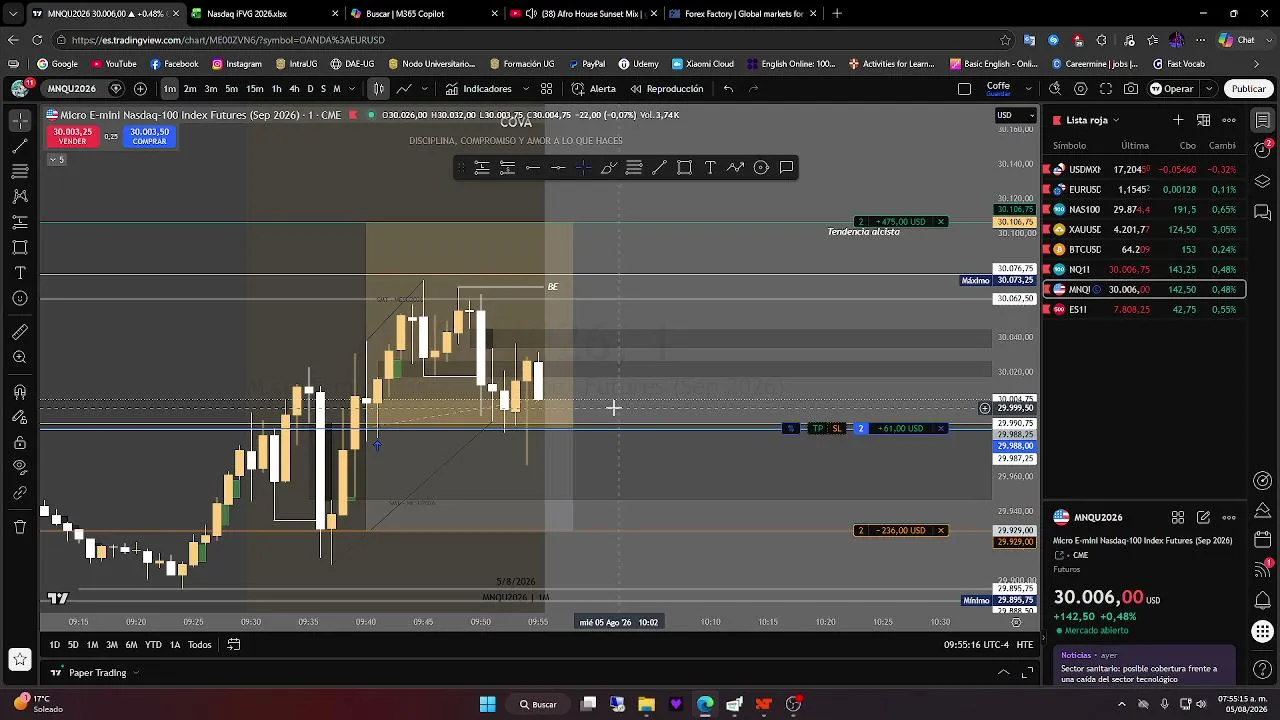This screenshot has height=720, width=1280.
Task: Select the rectangle tool in floating favorites toolbar
Action: coord(685,168)
